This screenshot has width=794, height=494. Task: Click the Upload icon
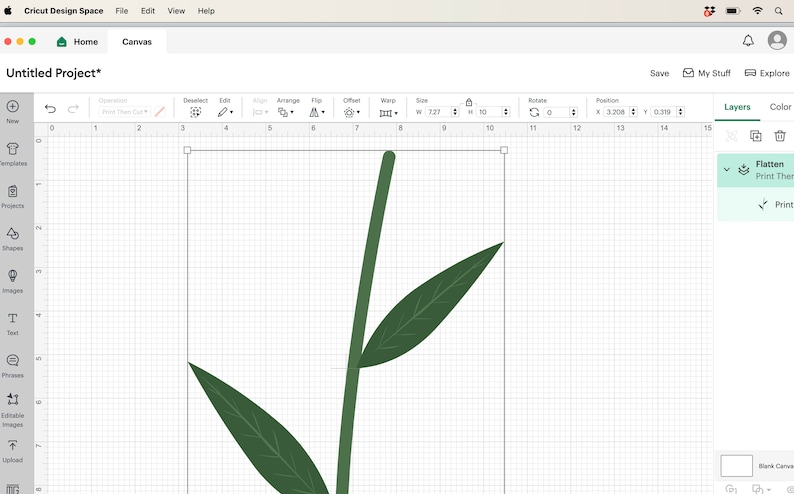tap(13, 445)
